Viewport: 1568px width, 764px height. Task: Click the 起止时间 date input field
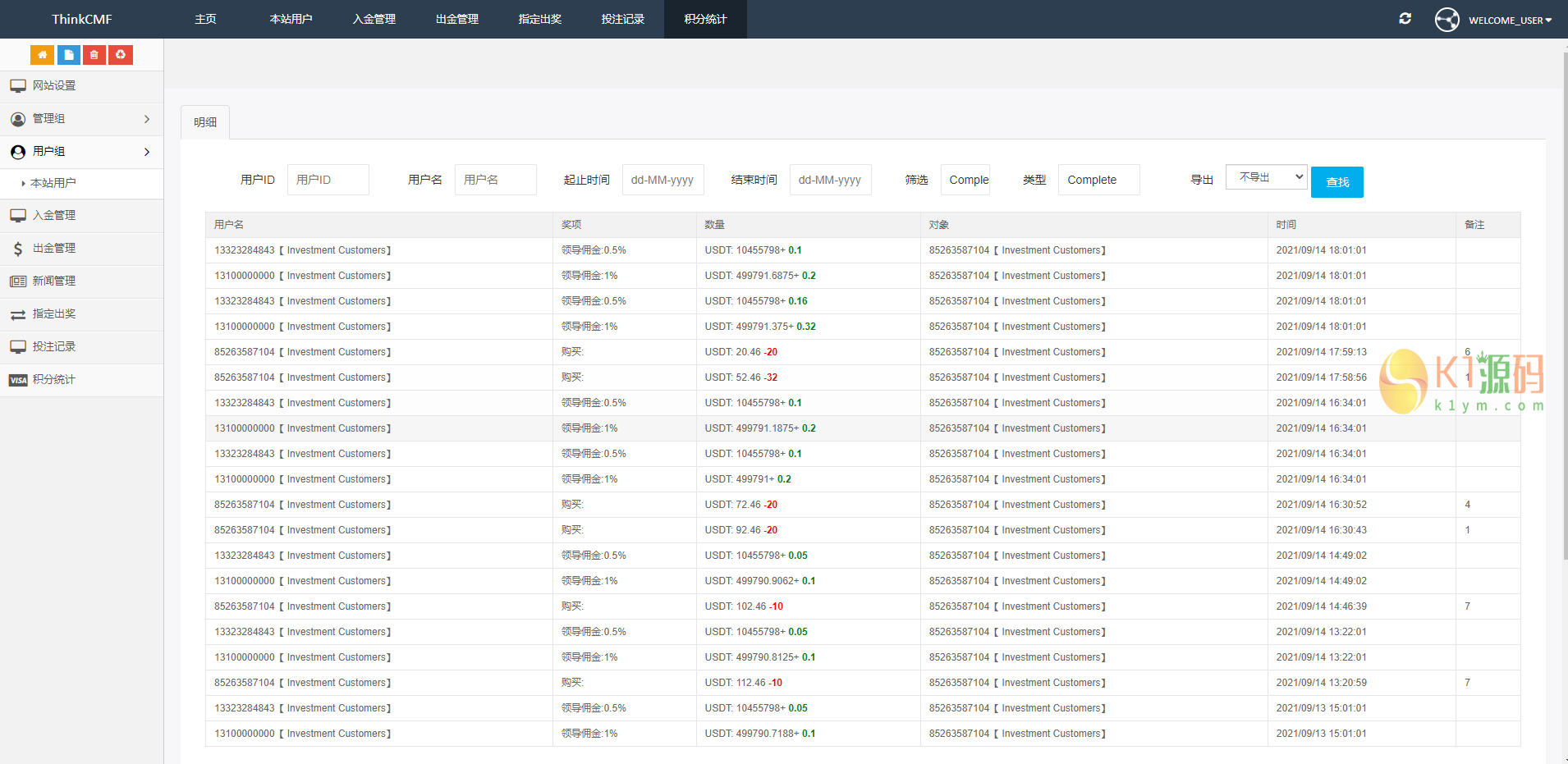(663, 180)
